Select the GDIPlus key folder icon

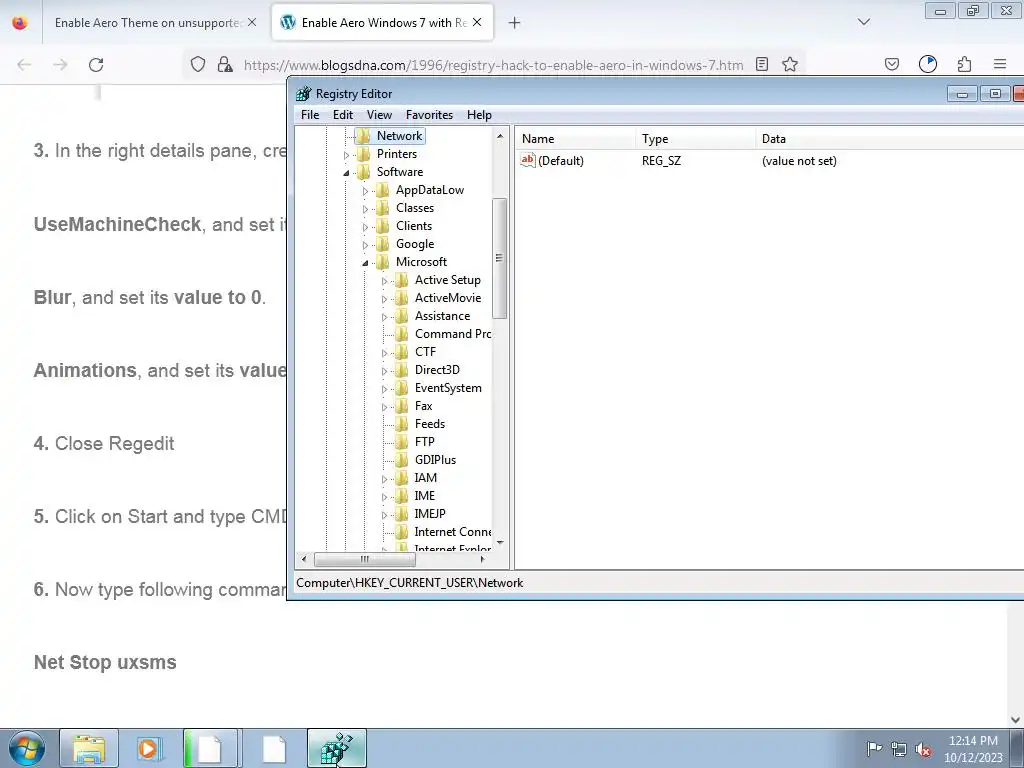click(402, 460)
